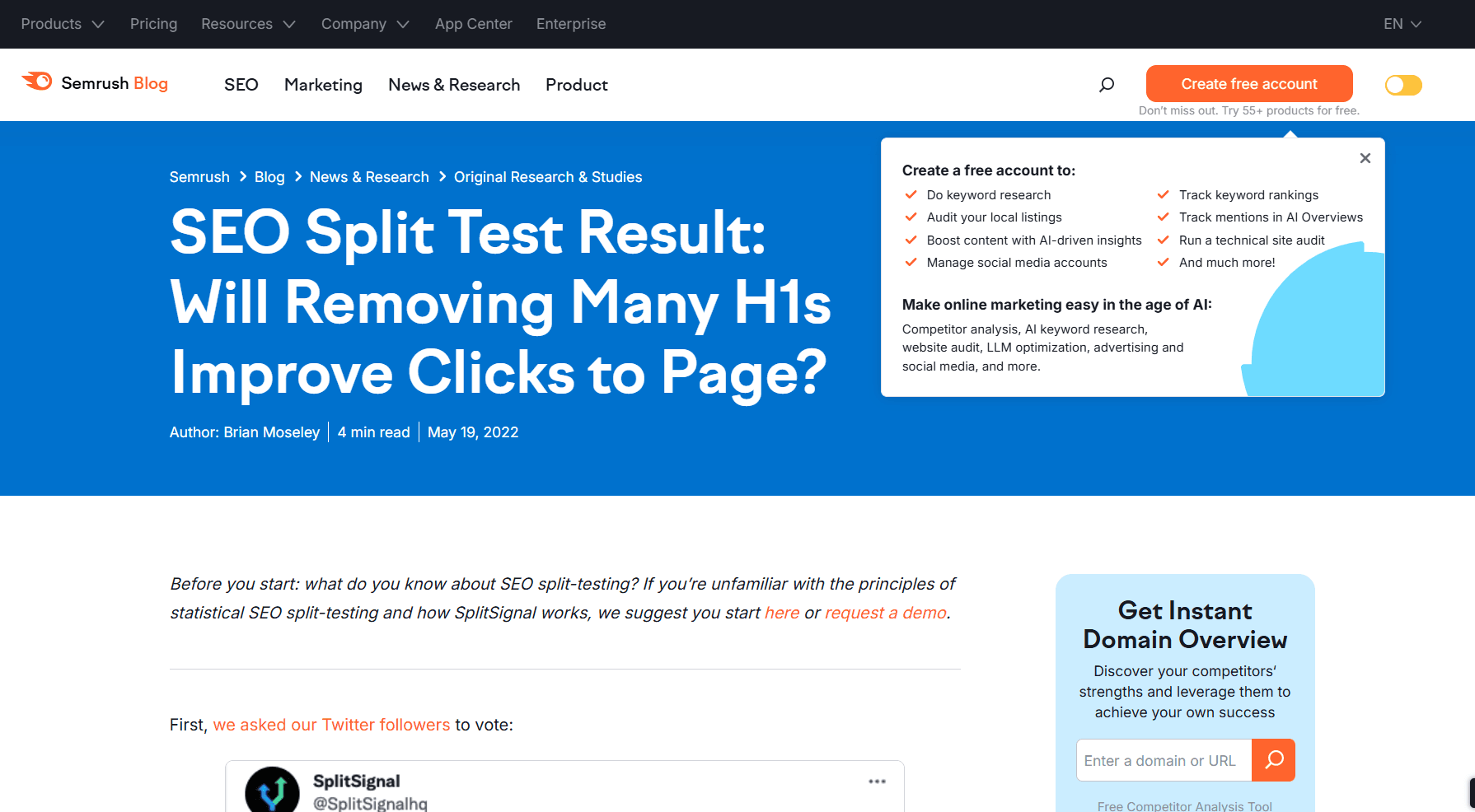Click the Enter a domain or URL field
This screenshot has height=812, width=1475.
[x=1164, y=760]
